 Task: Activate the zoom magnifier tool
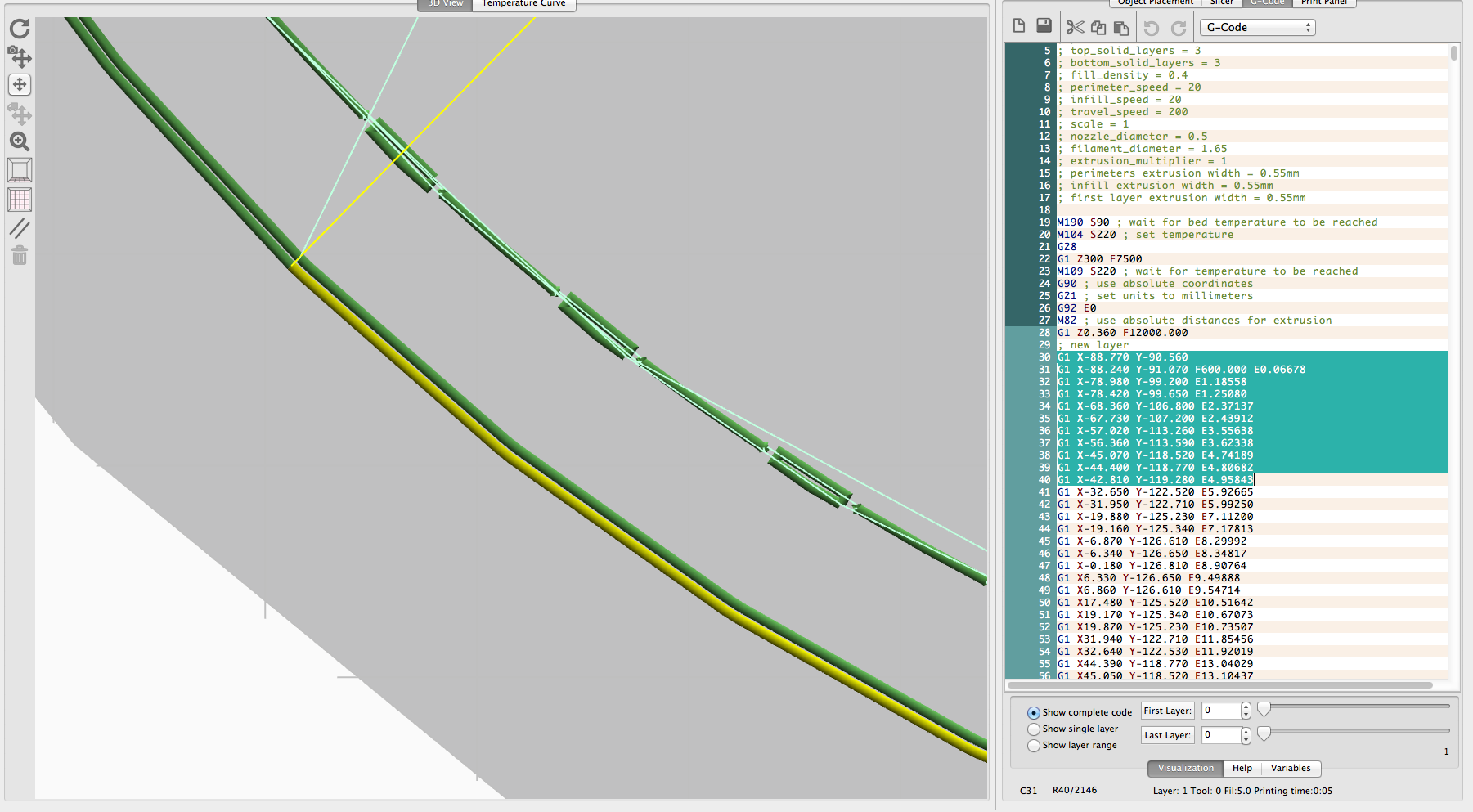point(20,141)
